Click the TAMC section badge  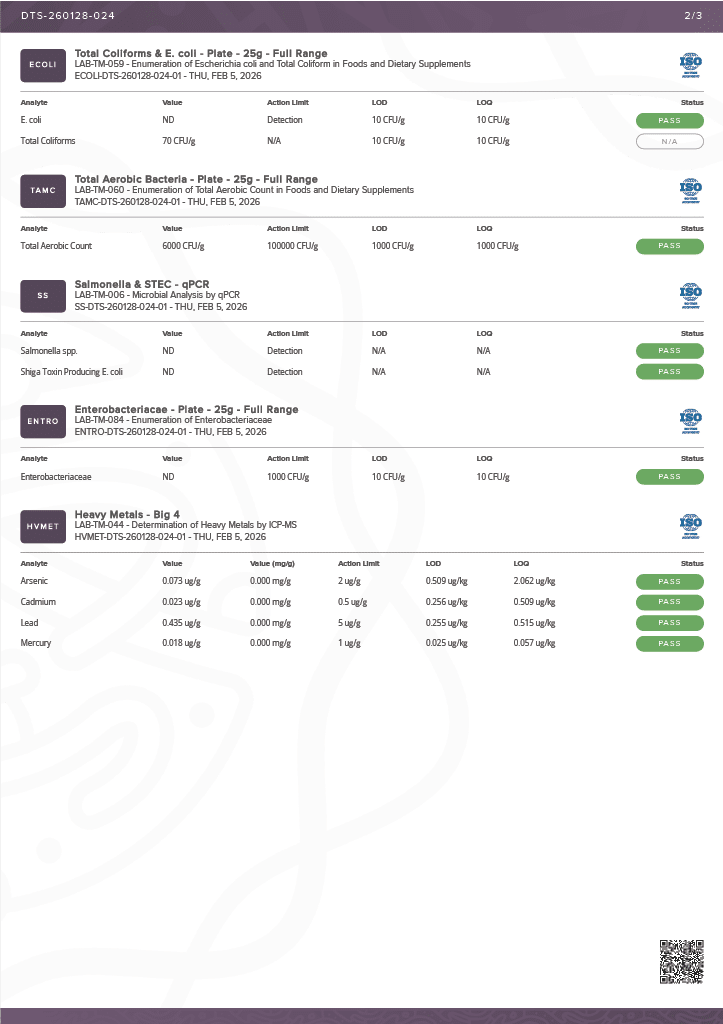tap(43, 190)
